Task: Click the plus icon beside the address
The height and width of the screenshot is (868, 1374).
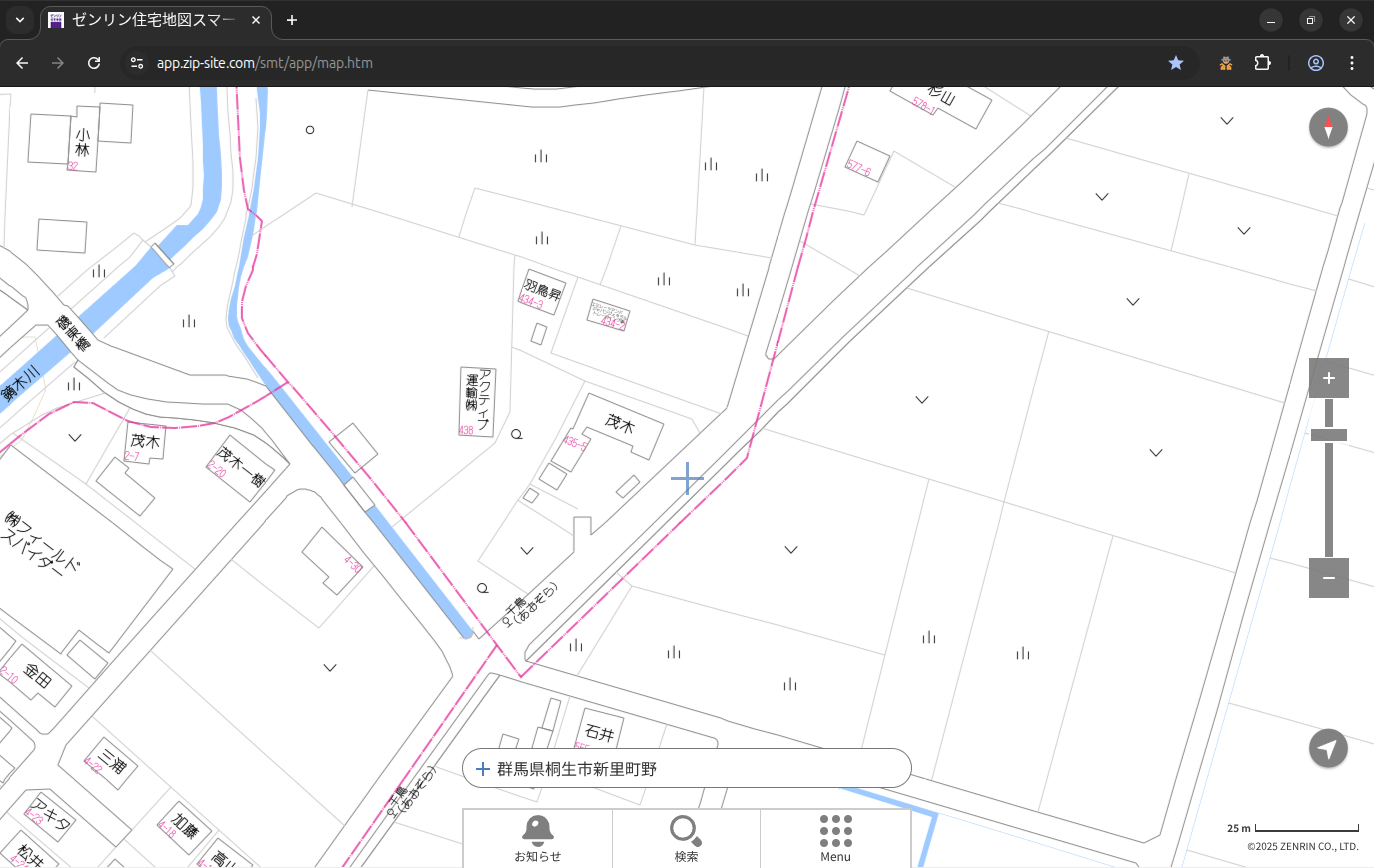Action: pyautogui.click(x=482, y=769)
